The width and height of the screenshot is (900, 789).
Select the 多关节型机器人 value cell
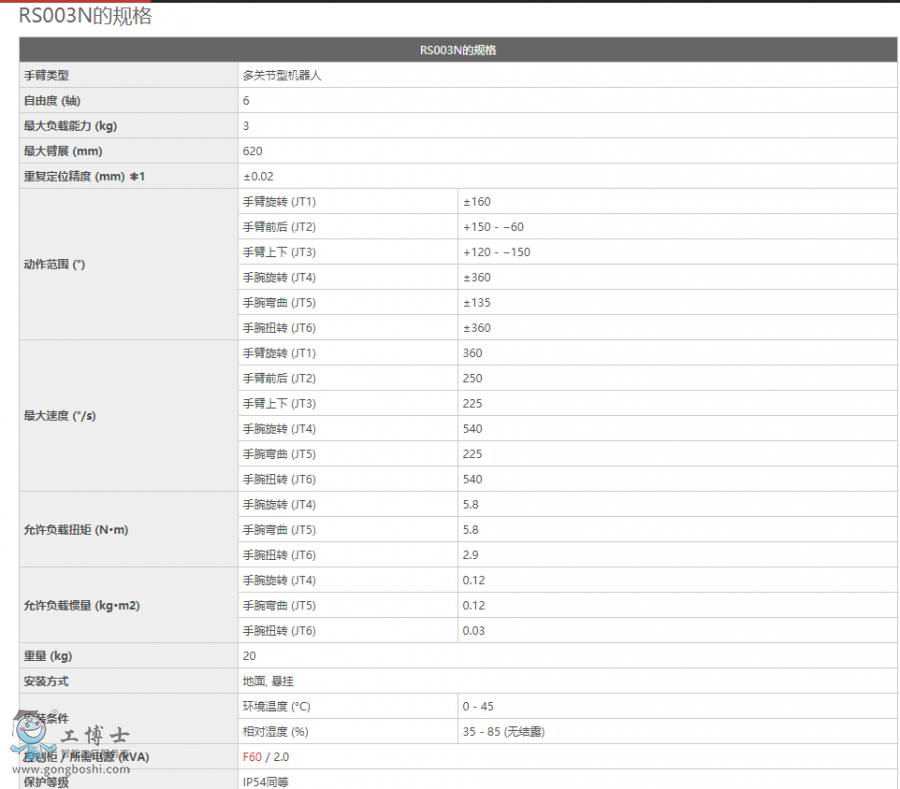coord(282,75)
